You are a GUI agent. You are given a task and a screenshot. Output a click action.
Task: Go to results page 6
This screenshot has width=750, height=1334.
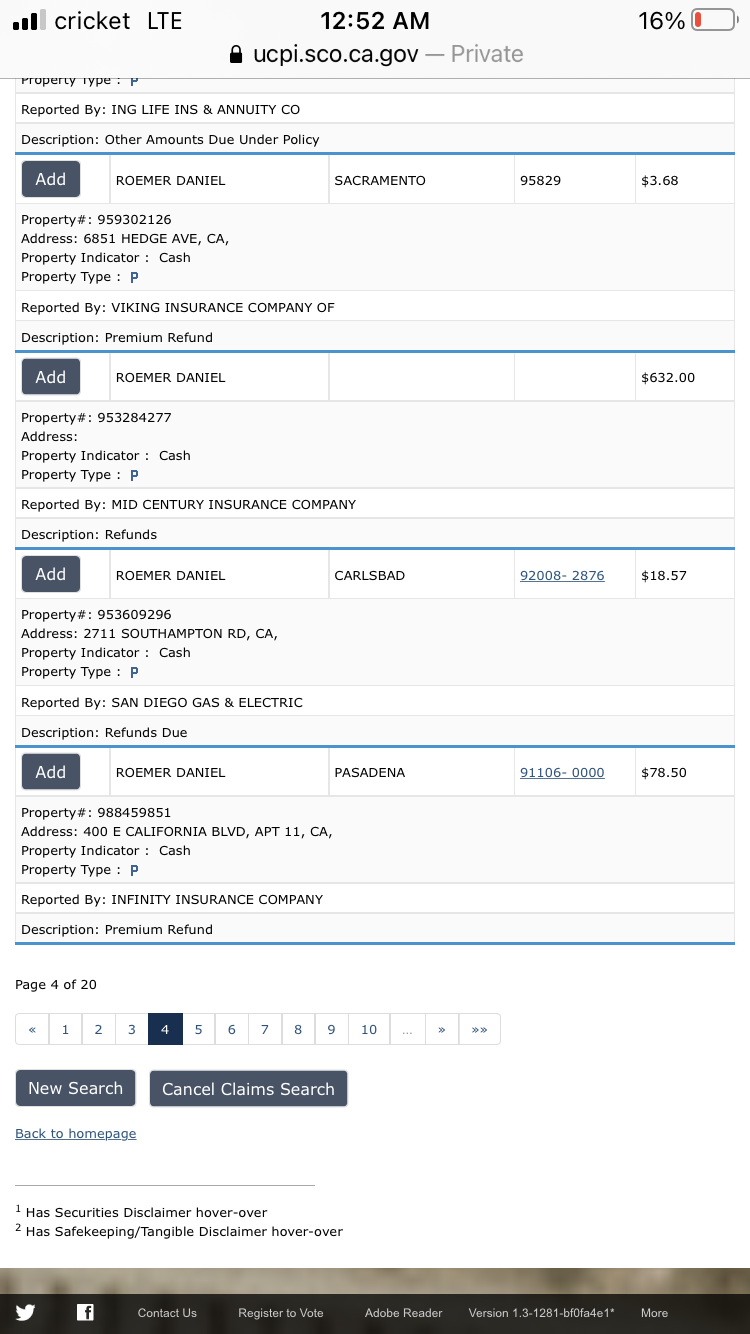tap(231, 1029)
